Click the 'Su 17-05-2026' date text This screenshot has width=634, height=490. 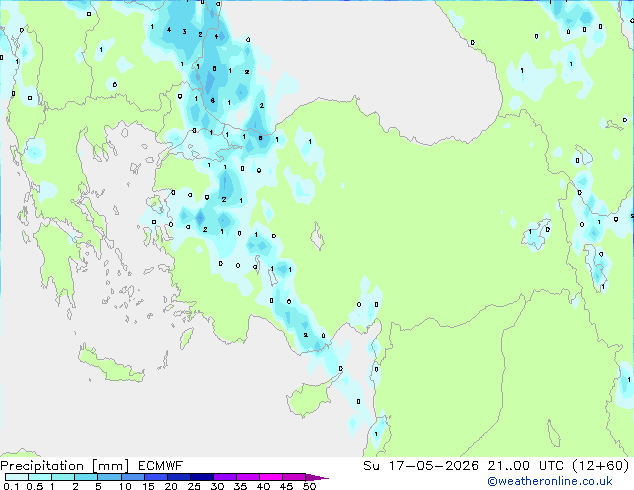(421, 466)
